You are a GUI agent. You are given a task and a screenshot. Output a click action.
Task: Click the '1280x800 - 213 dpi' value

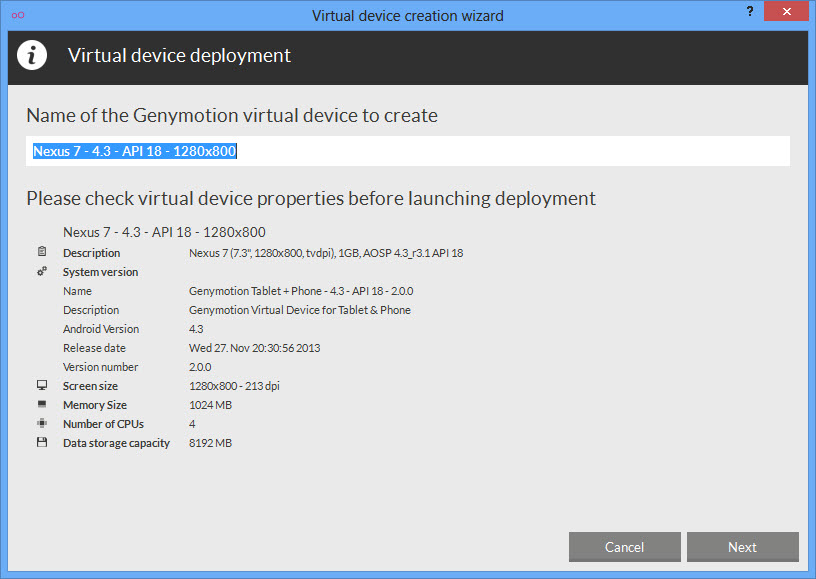(234, 386)
